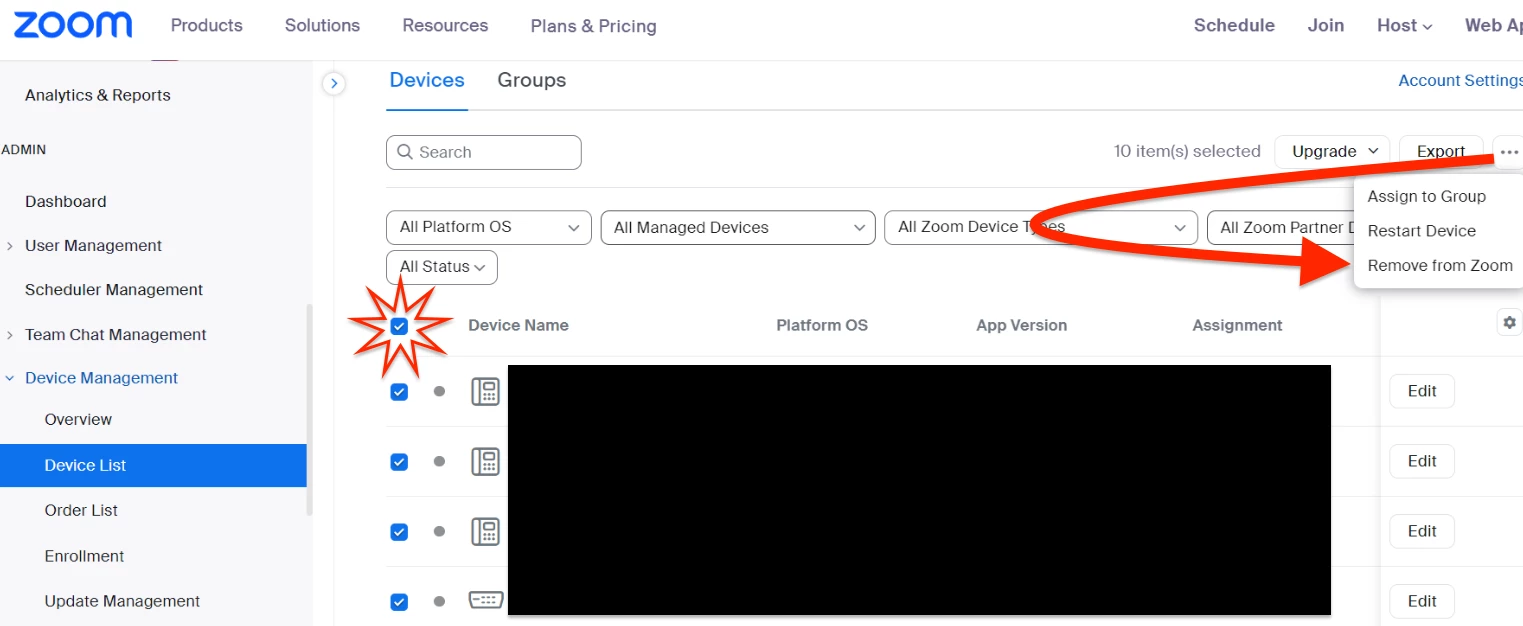Click the Platform OS column header
This screenshot has height=626, width=1523.
pyautogui.click(x=822, y=326)
